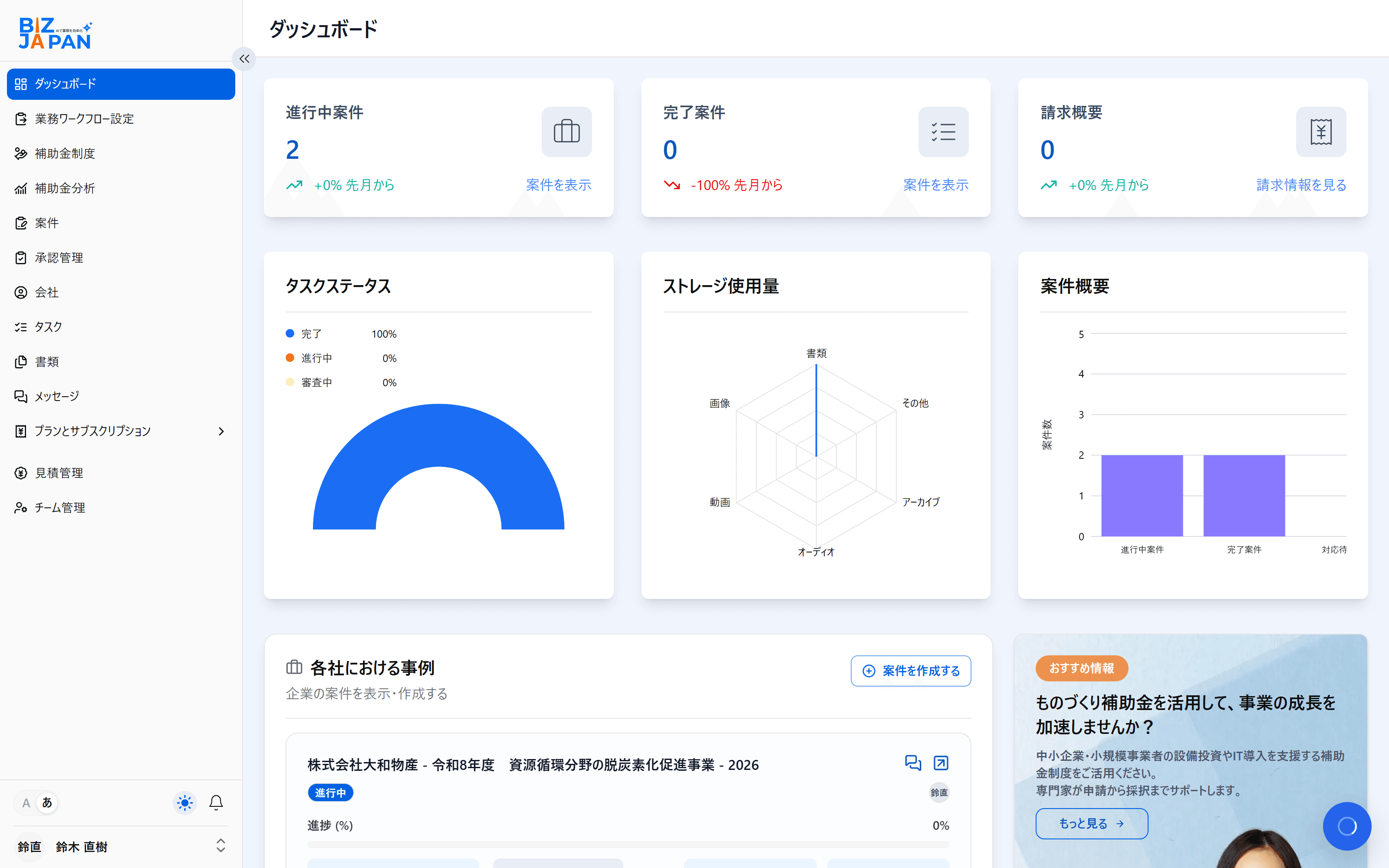Click アーカイブ label on radar chart
Viewport: 1389px width, 868px height.
coord(921,502)
